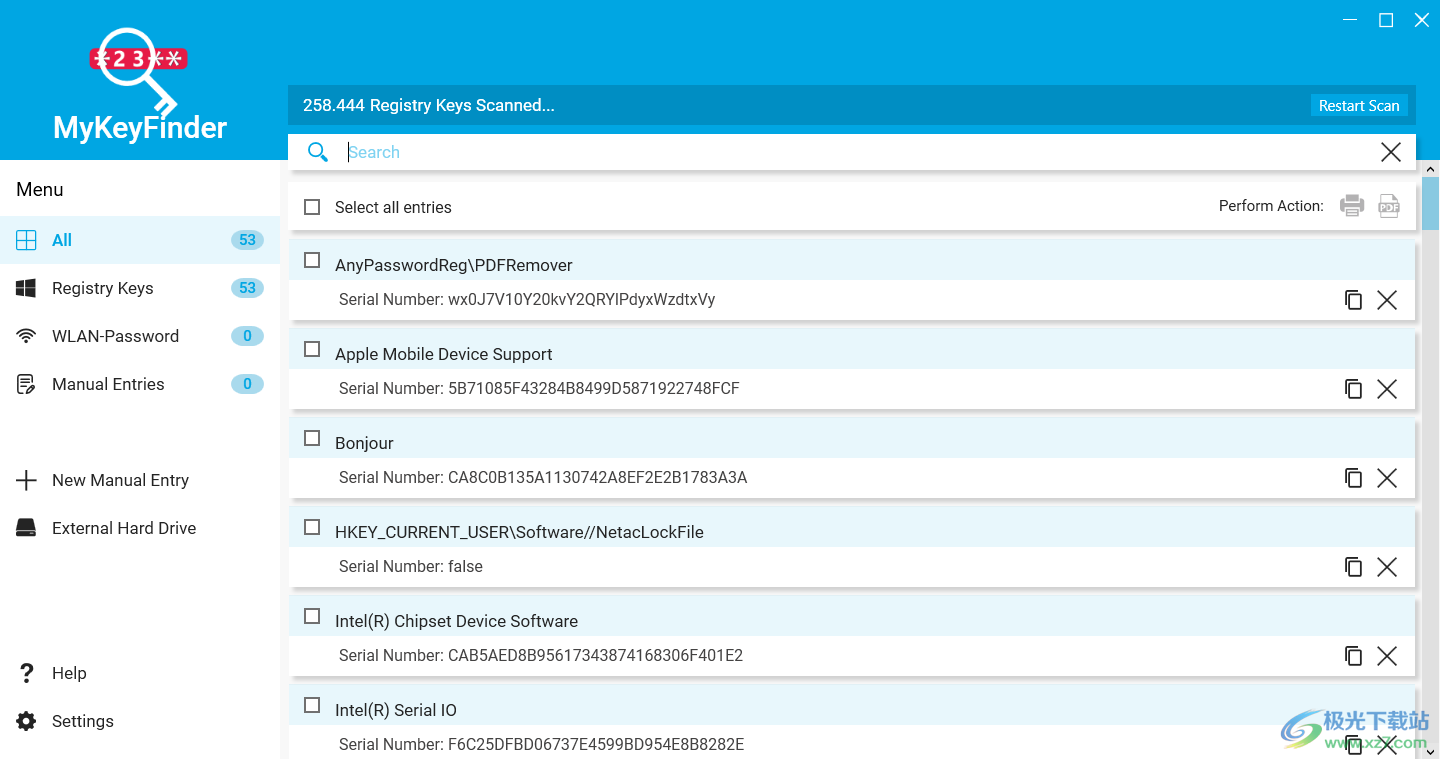The height and width of the screenshot is (759, 1440).
Task: Tick the Bonjour entry checkbox
Action: pyautogui.click(x=311, y=437)
